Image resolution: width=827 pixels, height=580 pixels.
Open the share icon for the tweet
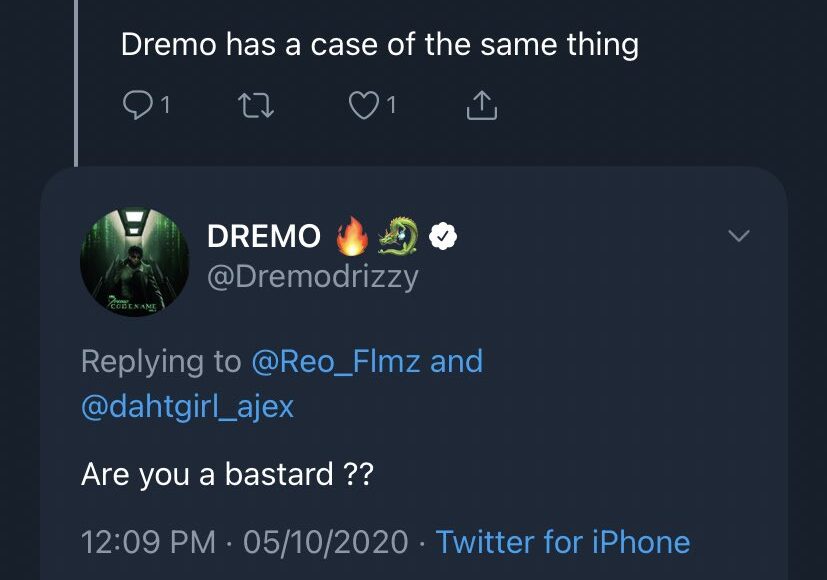pos(482,105)
